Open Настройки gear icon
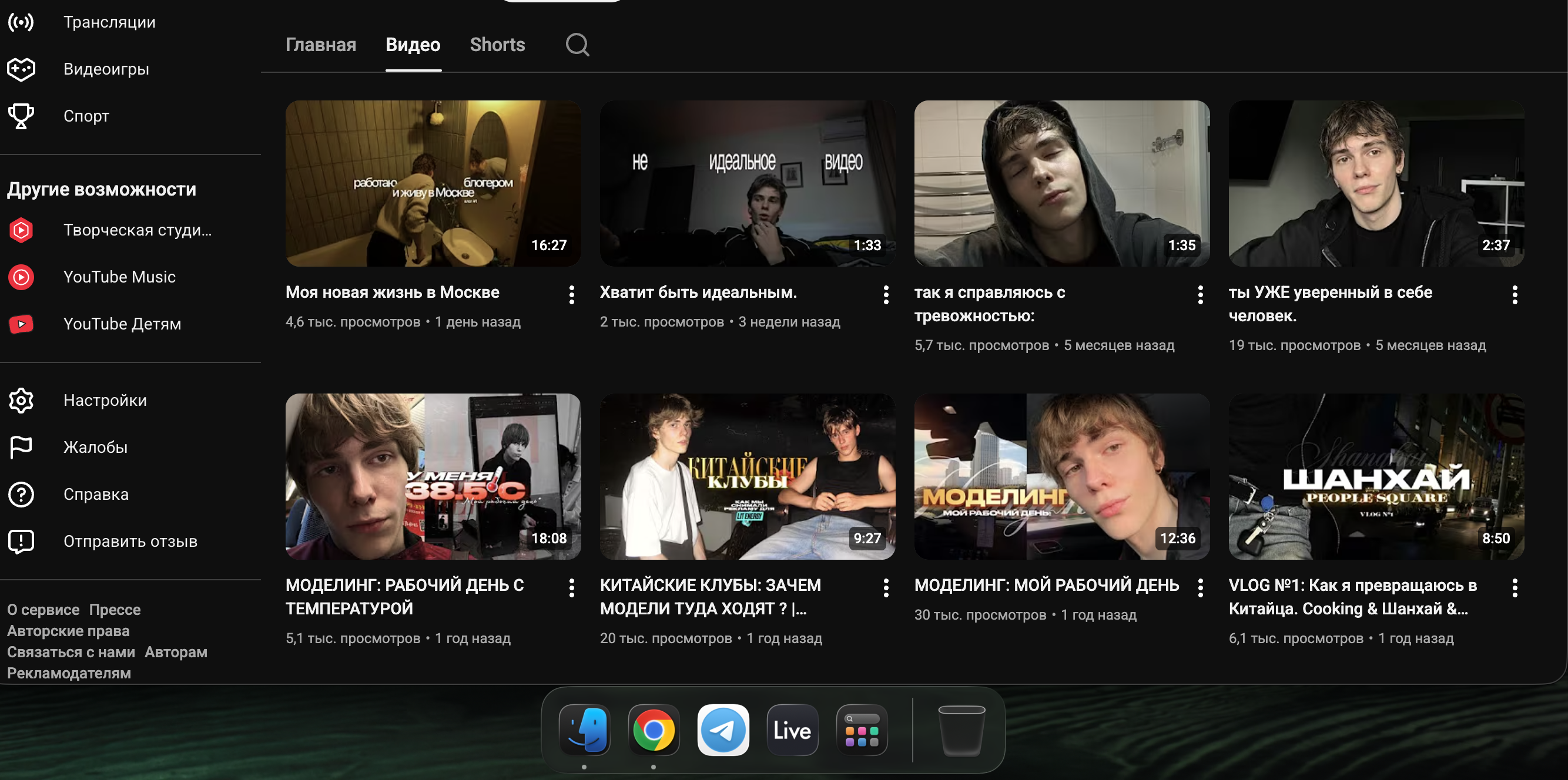This screenshot has height=780, width=1568. tap(21, 401)
